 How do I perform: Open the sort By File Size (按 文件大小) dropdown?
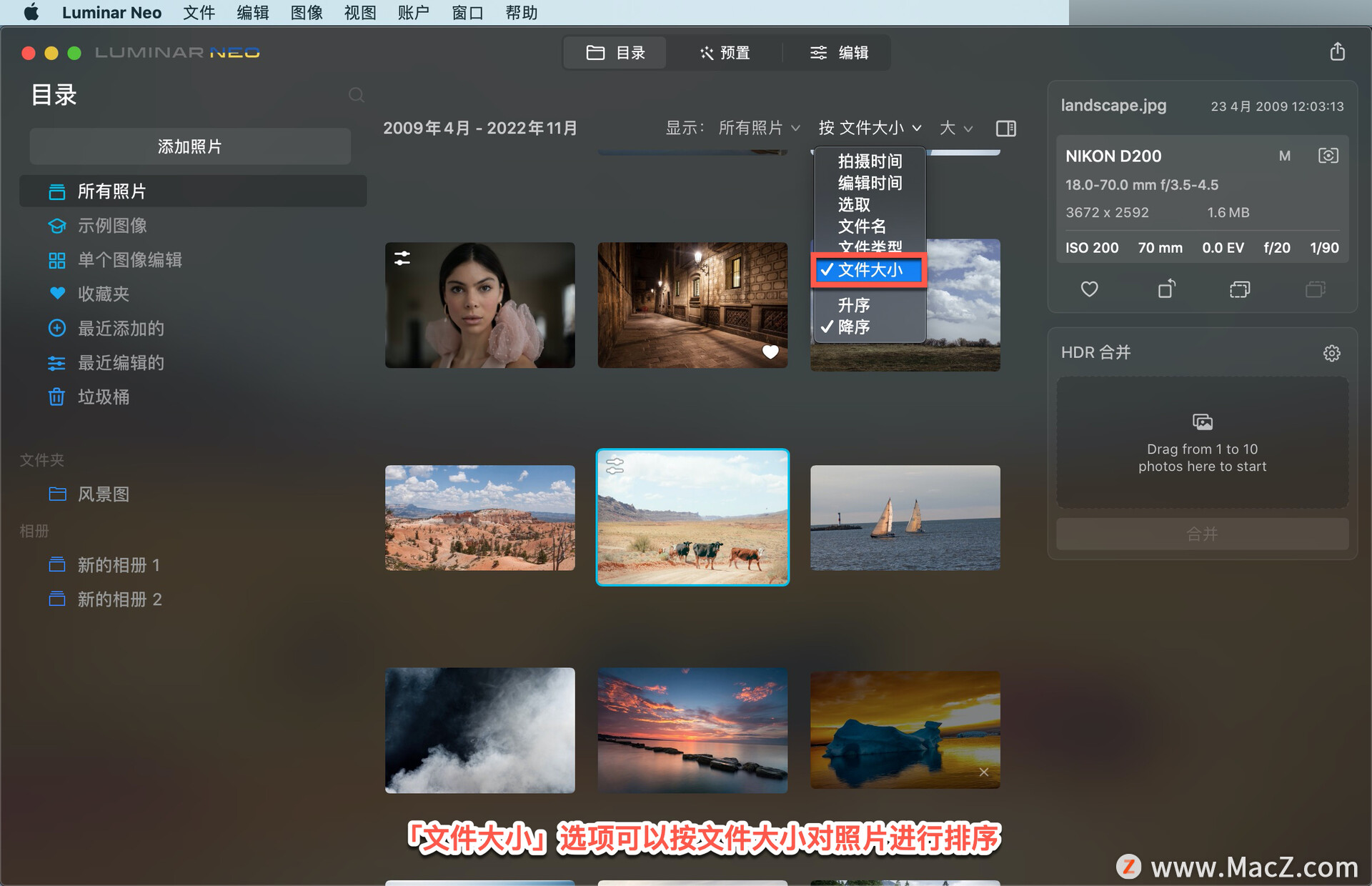pyautogui.click(x=870, y=128)
